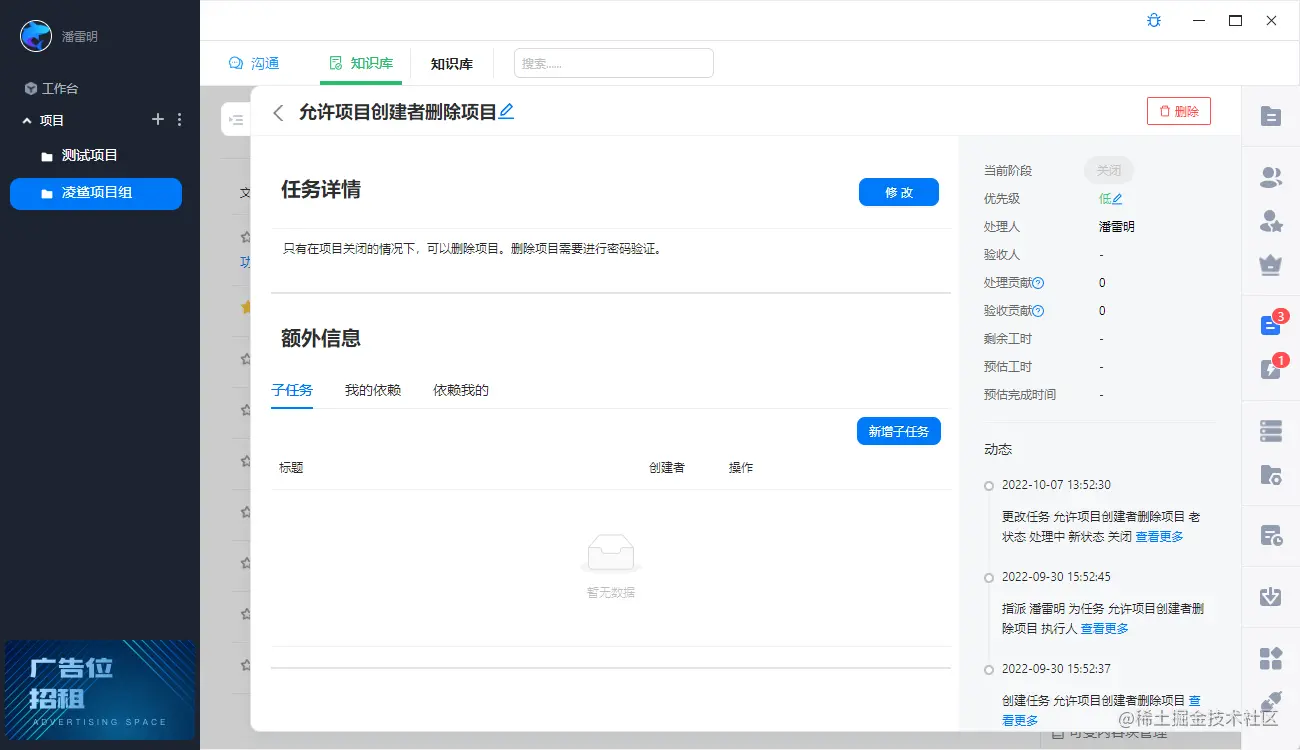Image resolution: width=1300 pixels, height=750 pixels.
Task: Open the 项目 more options menu
Action: [180, 120]
